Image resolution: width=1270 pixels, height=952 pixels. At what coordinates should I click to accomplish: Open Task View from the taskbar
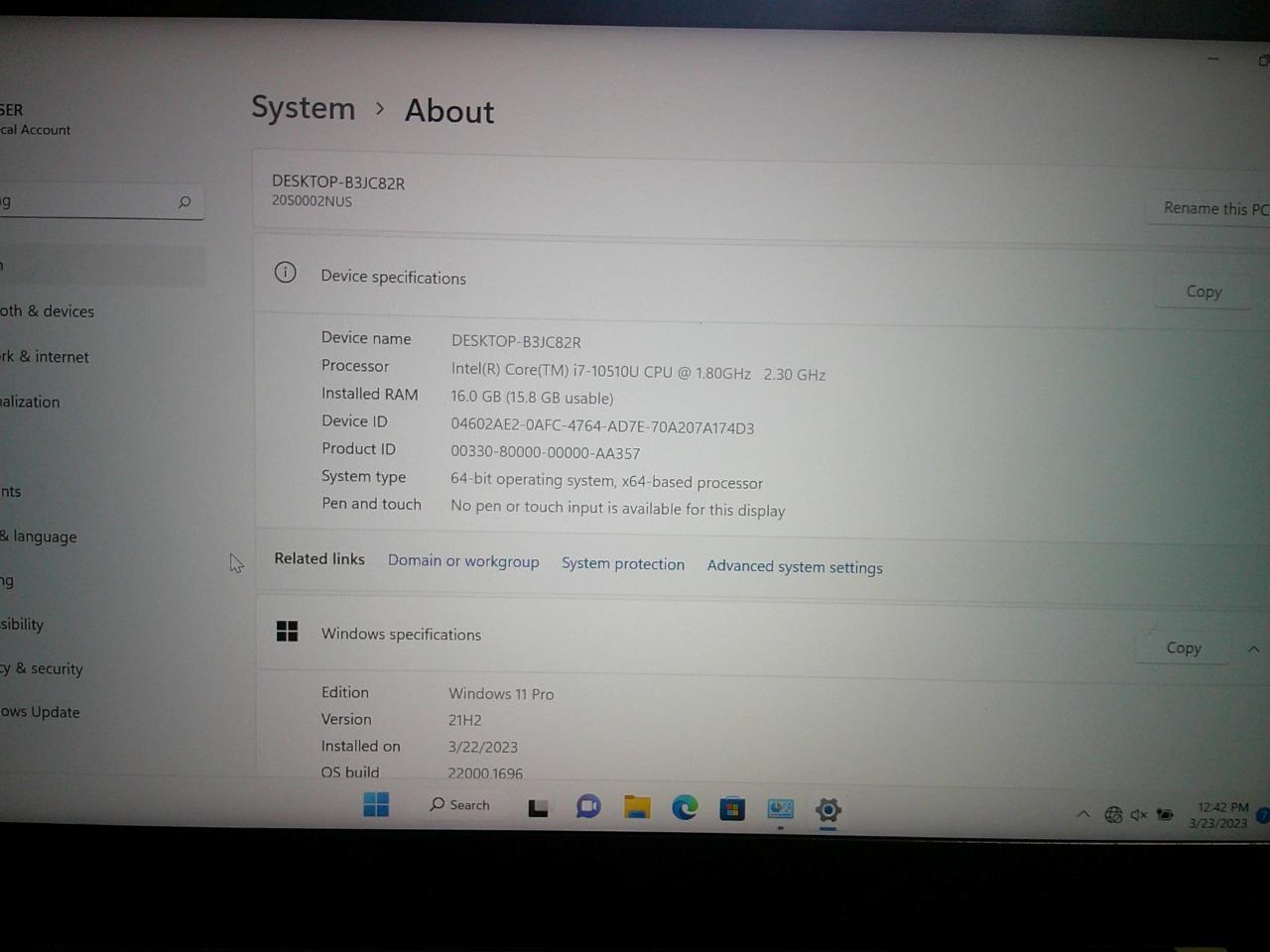[538, 807]
